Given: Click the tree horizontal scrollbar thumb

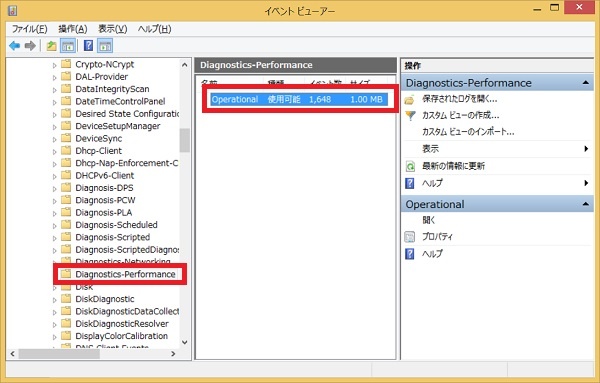Looking at the screenshot, I should coord(59,354).
